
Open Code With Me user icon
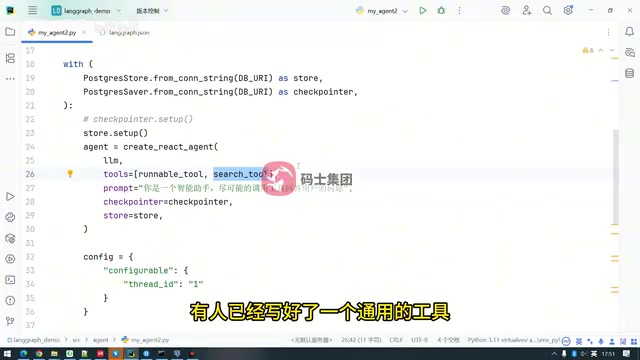coord(527,11)
